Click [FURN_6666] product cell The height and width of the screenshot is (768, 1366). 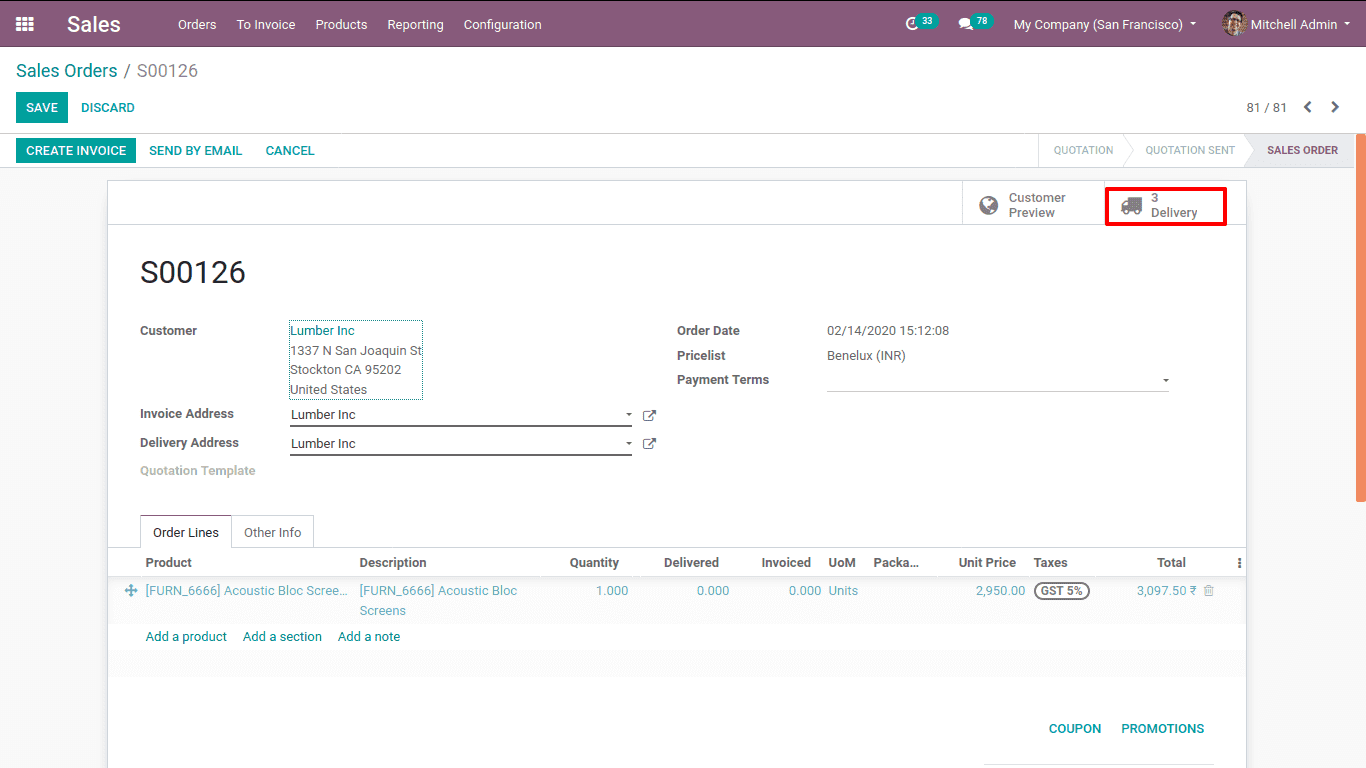click(247, 591)
